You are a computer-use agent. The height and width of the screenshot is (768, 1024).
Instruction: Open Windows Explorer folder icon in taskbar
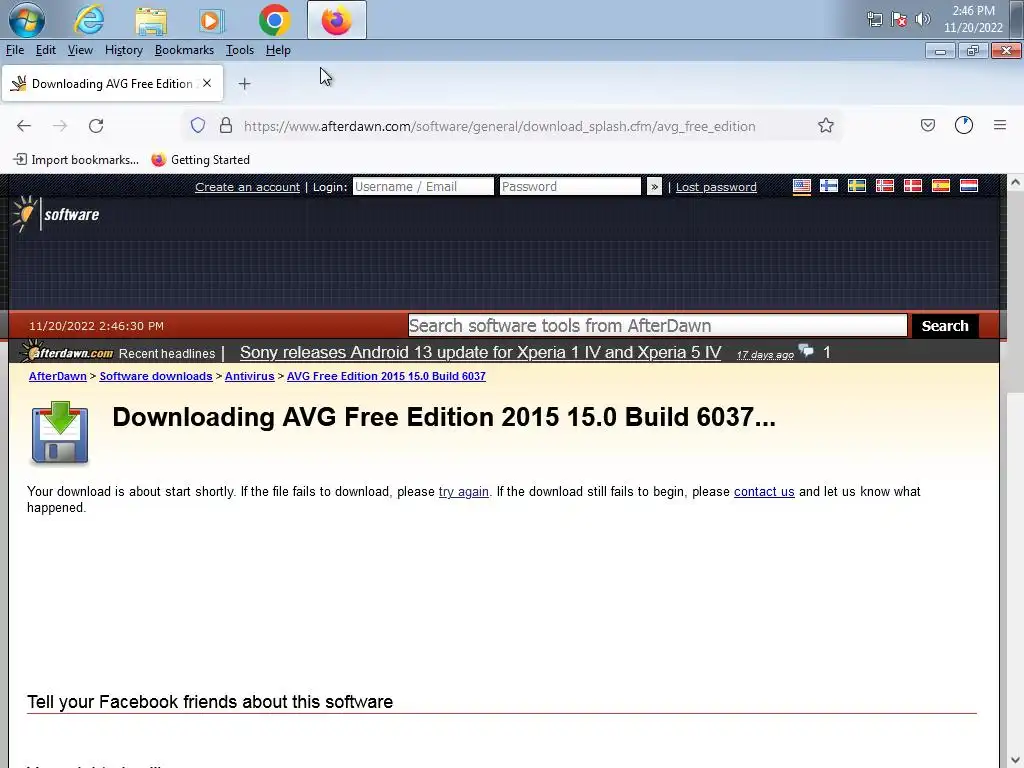tap(151, 20)
